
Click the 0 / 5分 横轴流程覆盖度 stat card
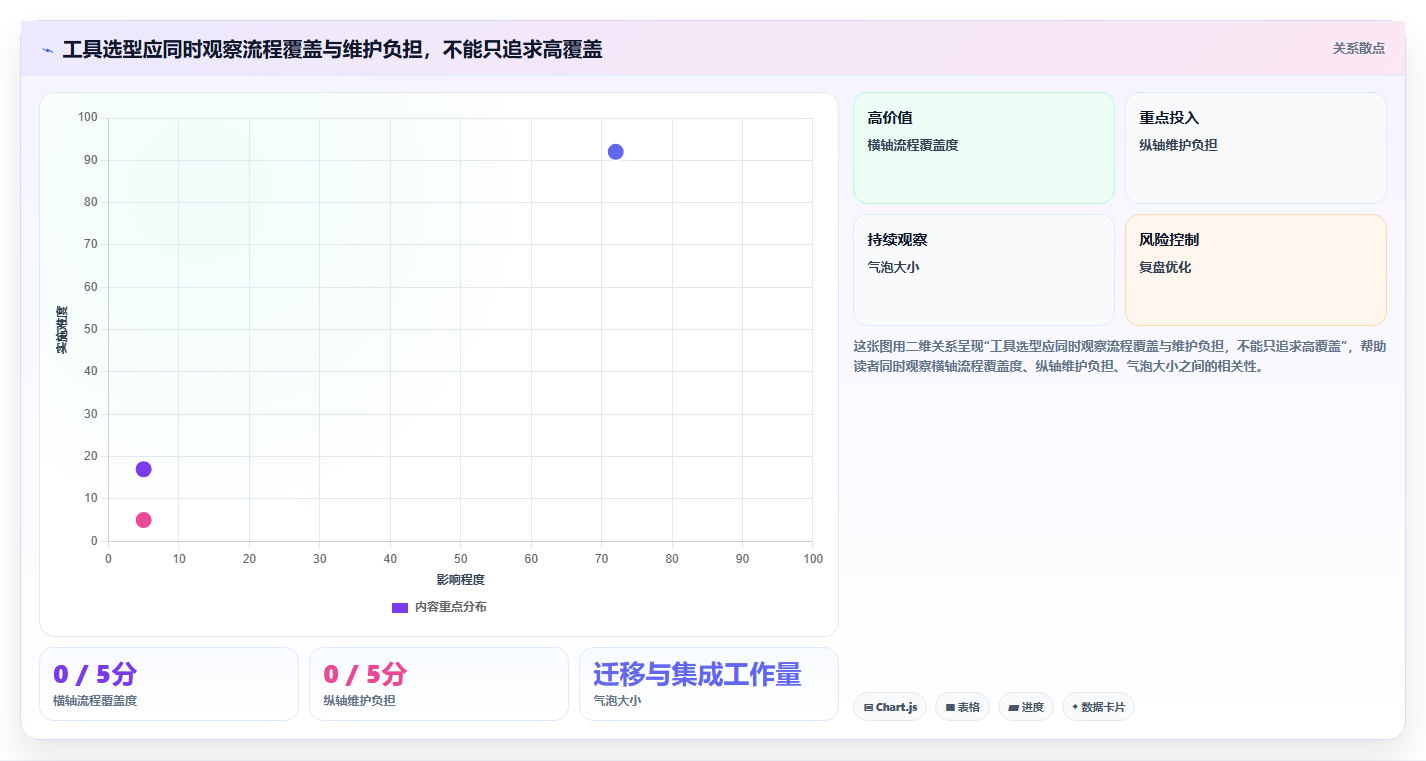point(169,684)
